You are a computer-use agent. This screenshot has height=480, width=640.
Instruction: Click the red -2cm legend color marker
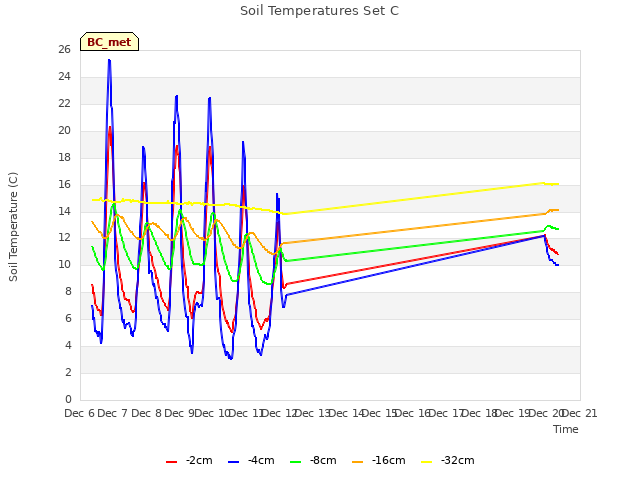click(171, 462)
